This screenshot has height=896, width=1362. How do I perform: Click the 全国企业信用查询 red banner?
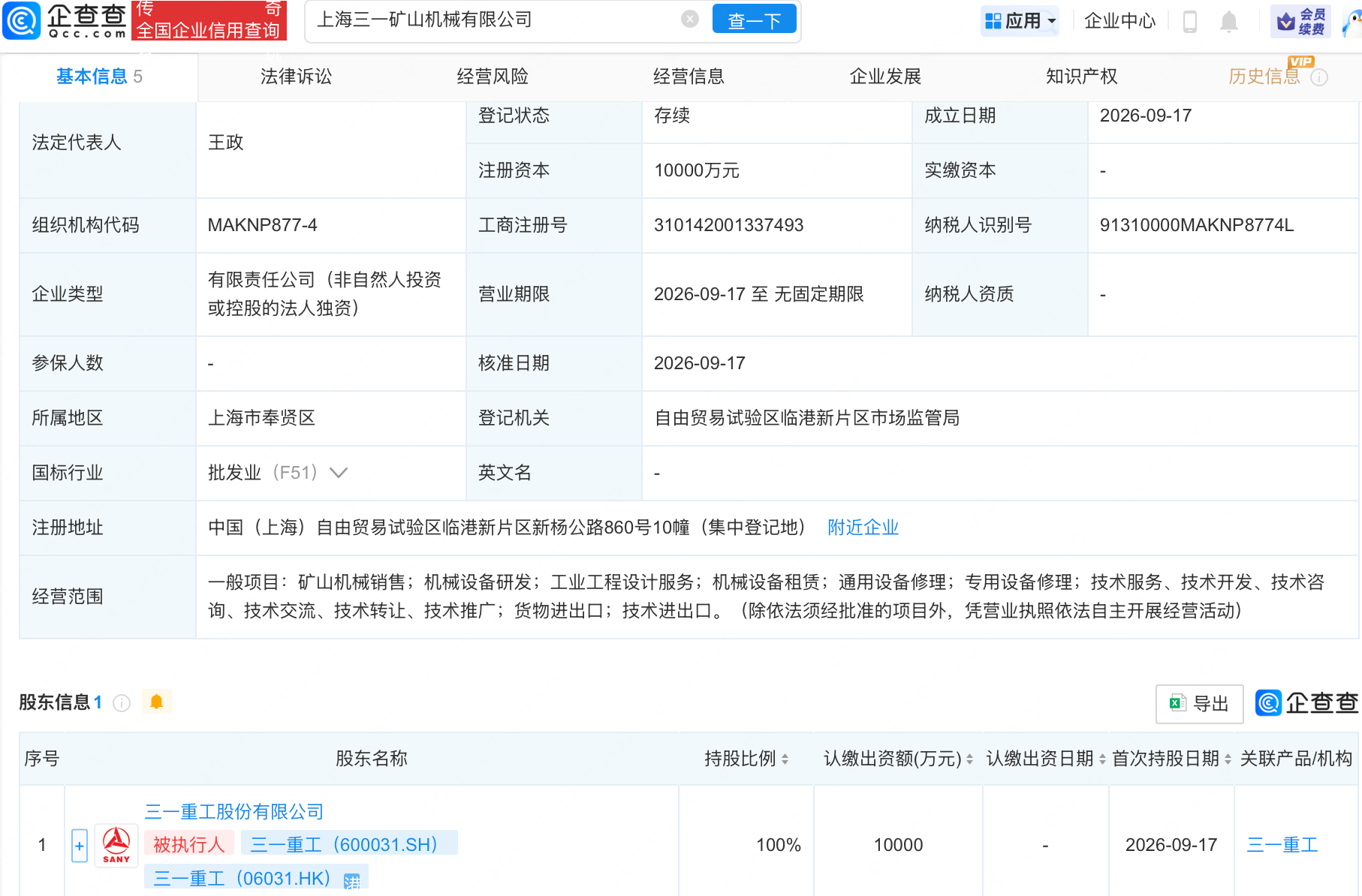(209, 20)
